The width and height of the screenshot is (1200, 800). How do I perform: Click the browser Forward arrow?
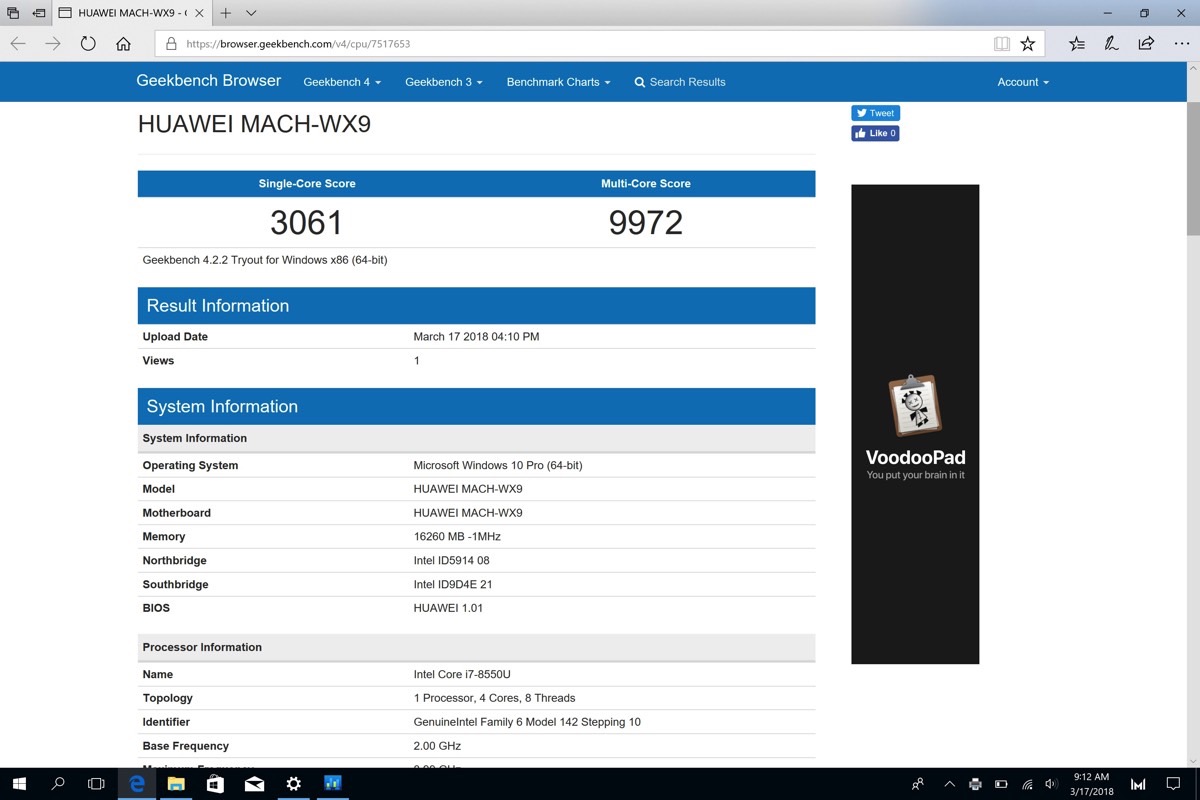point(53,44)
